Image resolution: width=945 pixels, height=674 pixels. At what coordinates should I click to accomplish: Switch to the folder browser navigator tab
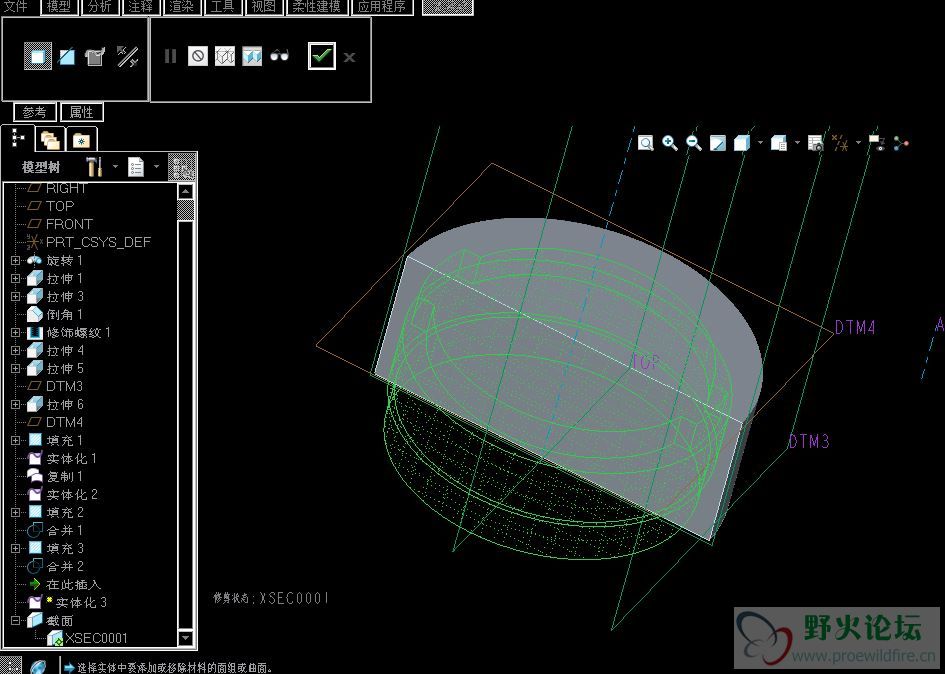(x=50, y=140)
